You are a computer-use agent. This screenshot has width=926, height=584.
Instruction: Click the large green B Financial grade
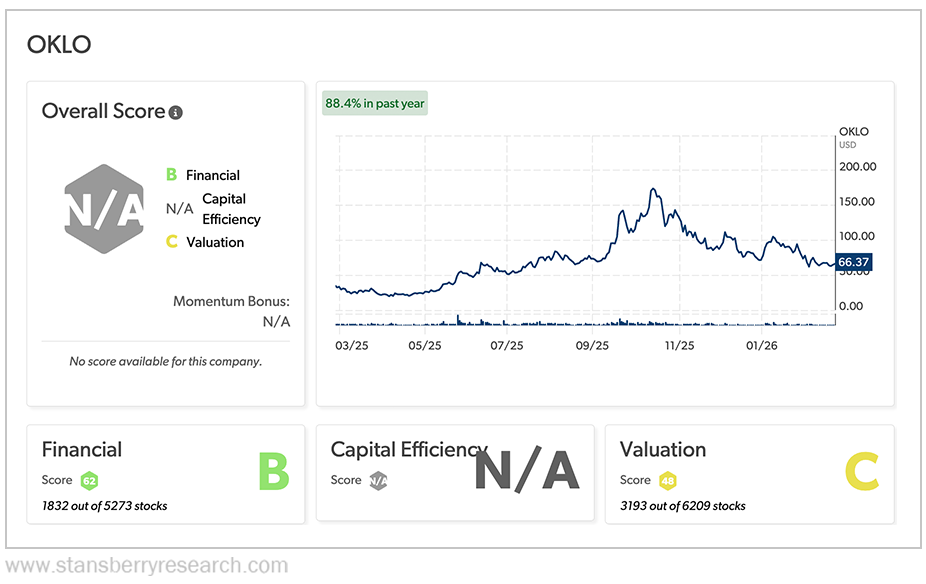point(273,471)
